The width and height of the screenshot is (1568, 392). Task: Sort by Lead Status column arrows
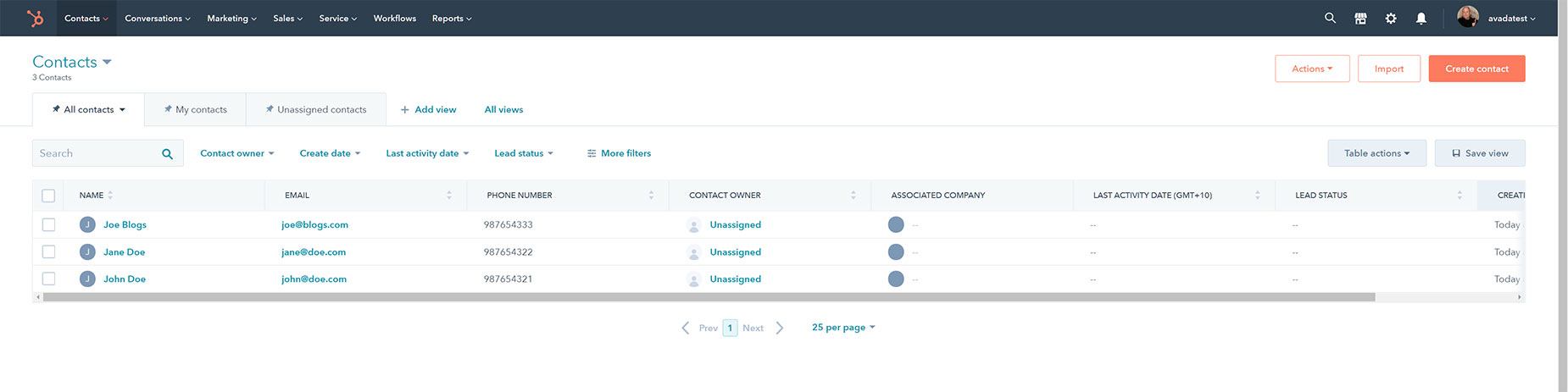pos(1460,195)
